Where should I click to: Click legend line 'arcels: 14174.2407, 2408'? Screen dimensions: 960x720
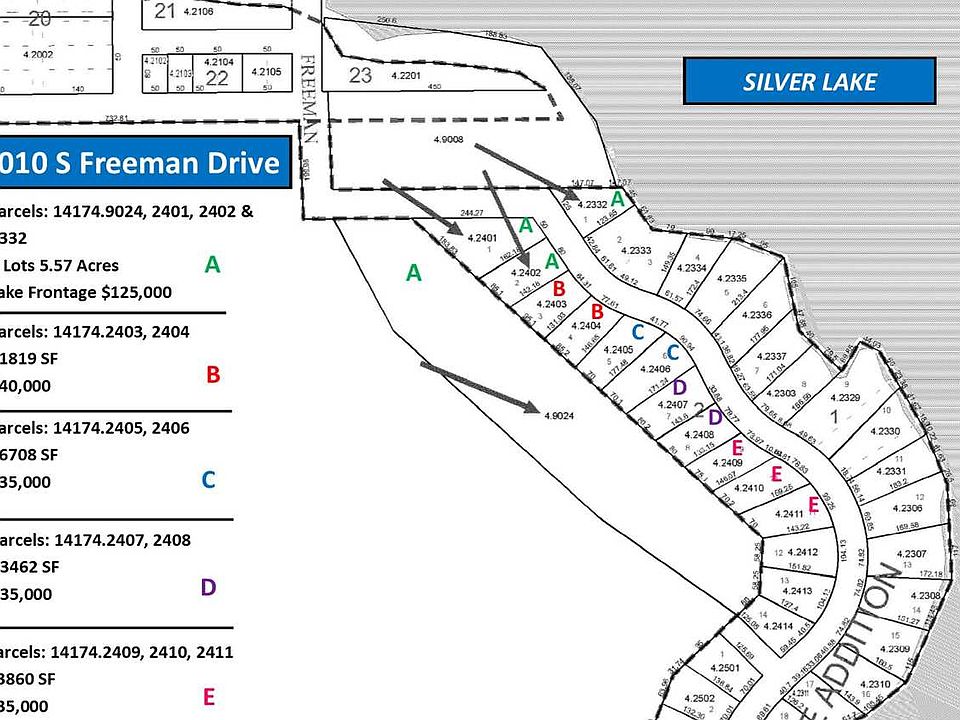point(96,540)
